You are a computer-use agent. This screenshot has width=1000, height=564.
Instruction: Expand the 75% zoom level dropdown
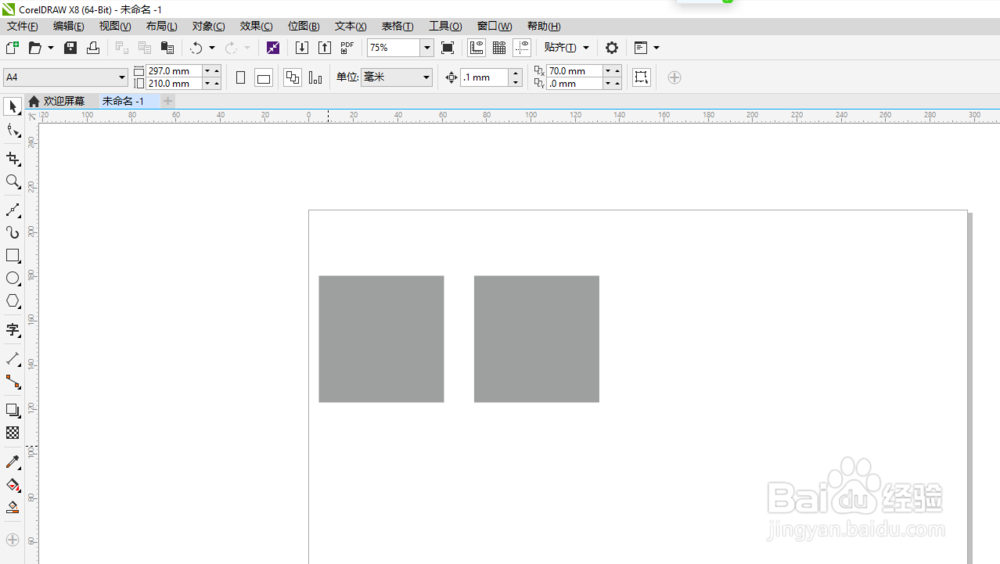point(427,48)
